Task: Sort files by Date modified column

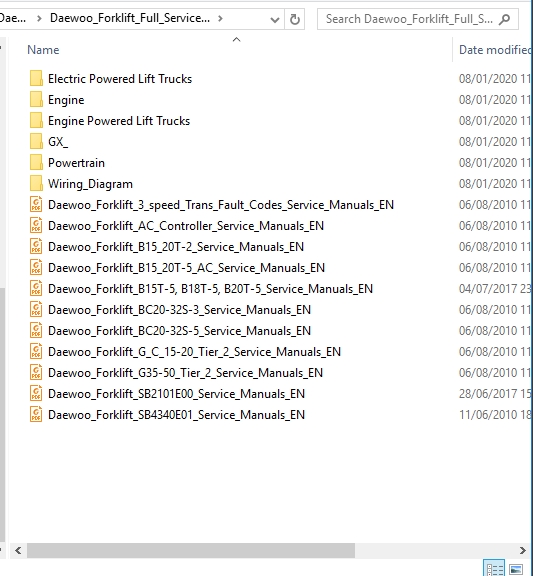Action: pyautogui.click(x=495, y=50)
